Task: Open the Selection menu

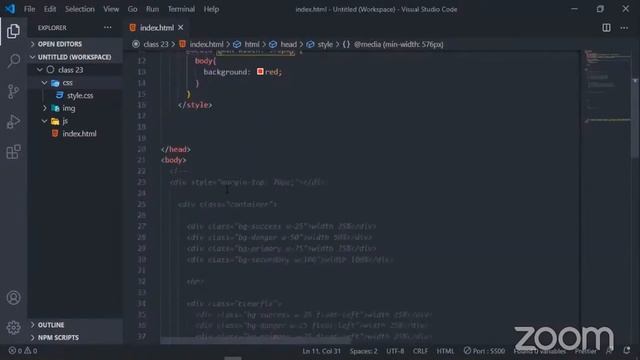Action: 80,9
